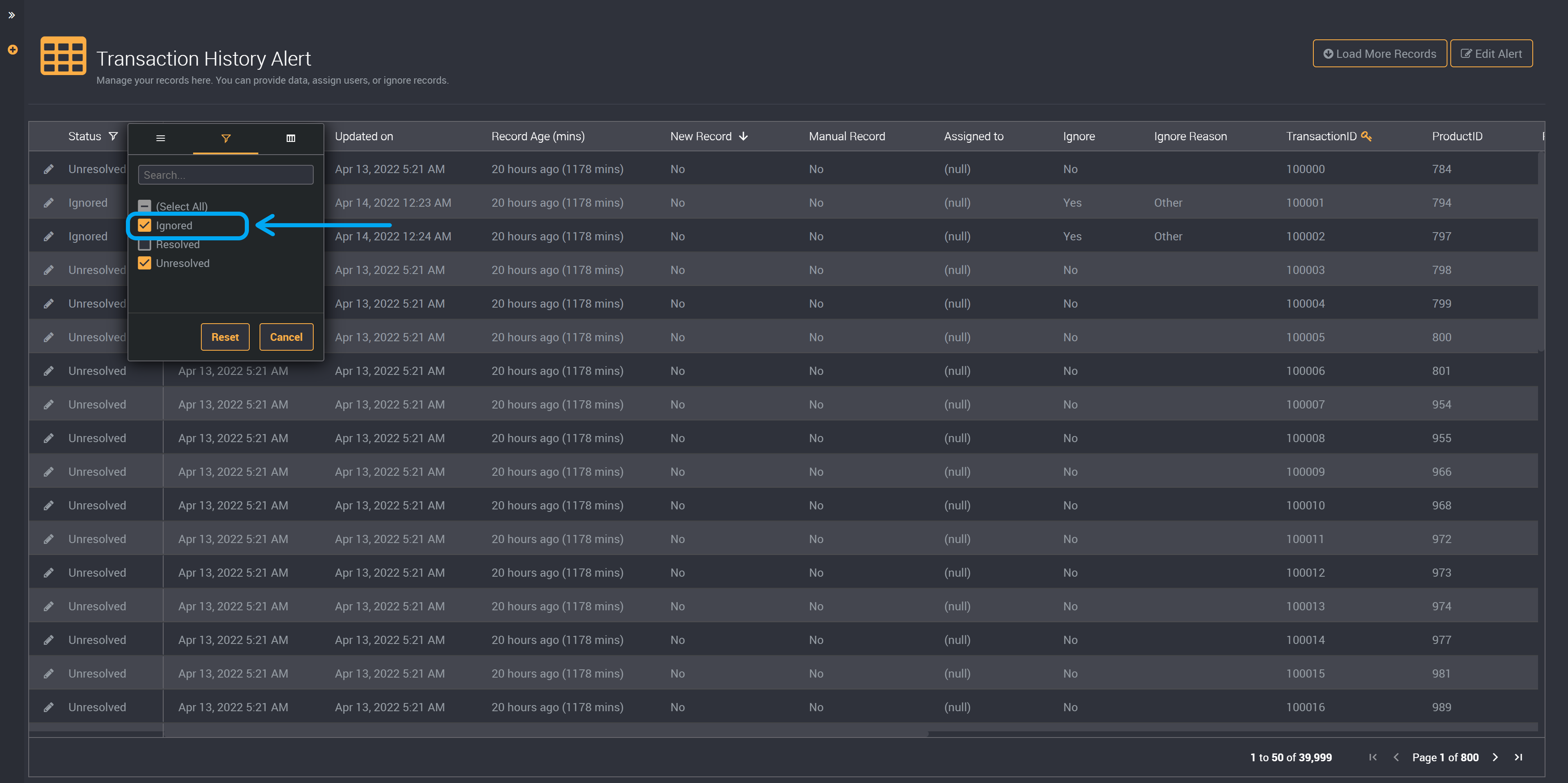The height and width of the screenshot is (783, 1568).
Task: Sort by Record Age (mins) header
Action: pyautogui.click(x=538, y=137)
